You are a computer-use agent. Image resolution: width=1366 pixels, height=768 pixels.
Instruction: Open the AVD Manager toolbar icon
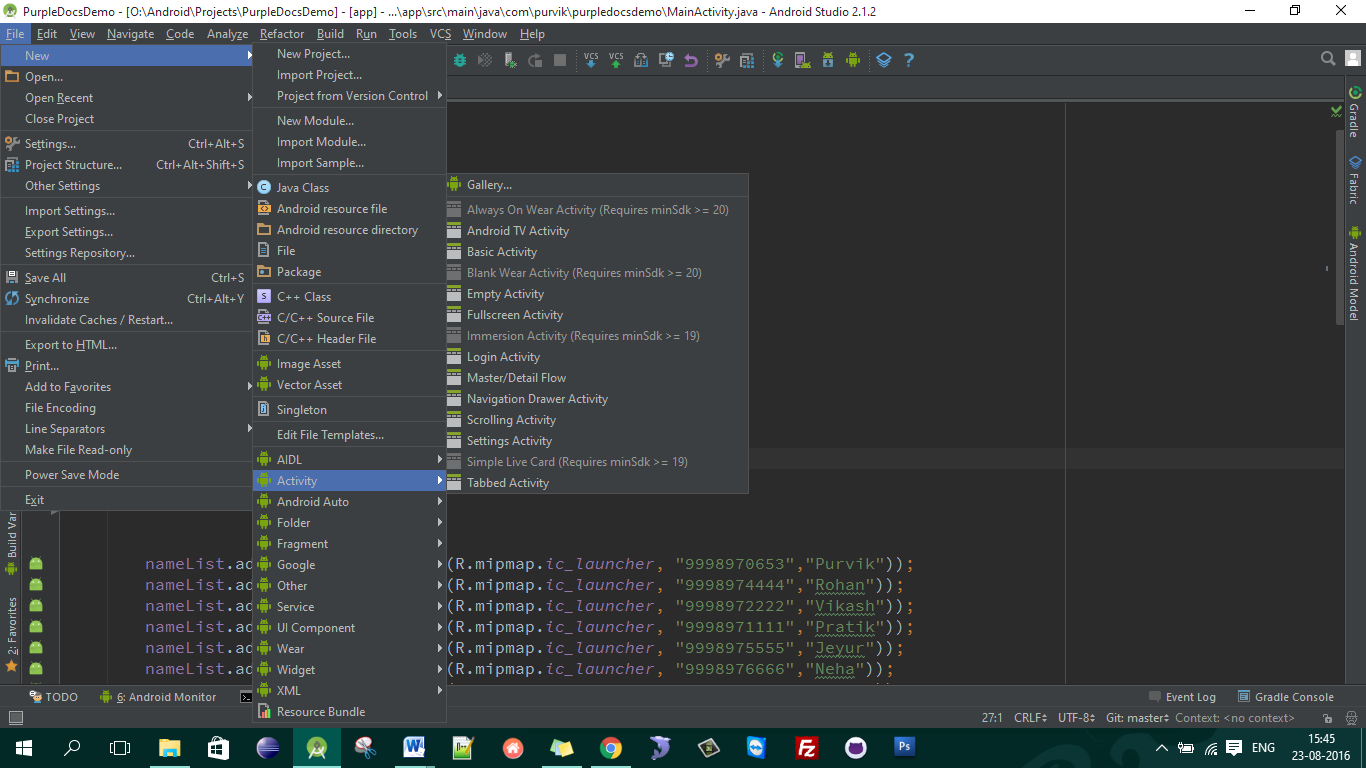[x=803, y=60]
